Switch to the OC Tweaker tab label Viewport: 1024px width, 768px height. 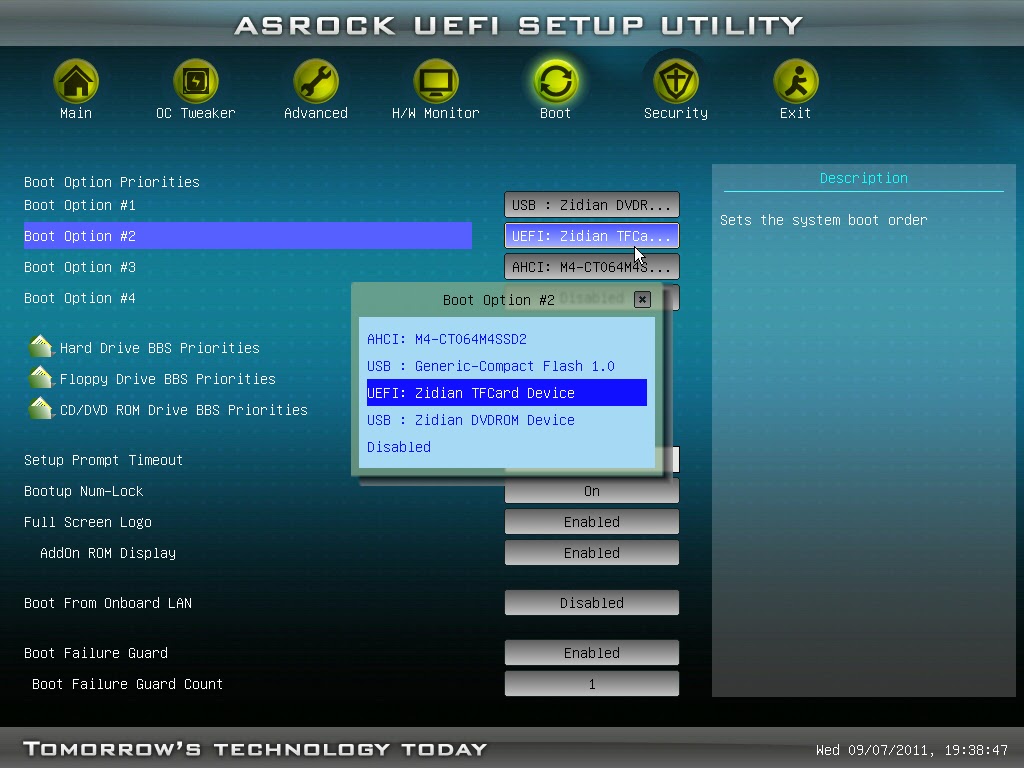pos(195,113)
